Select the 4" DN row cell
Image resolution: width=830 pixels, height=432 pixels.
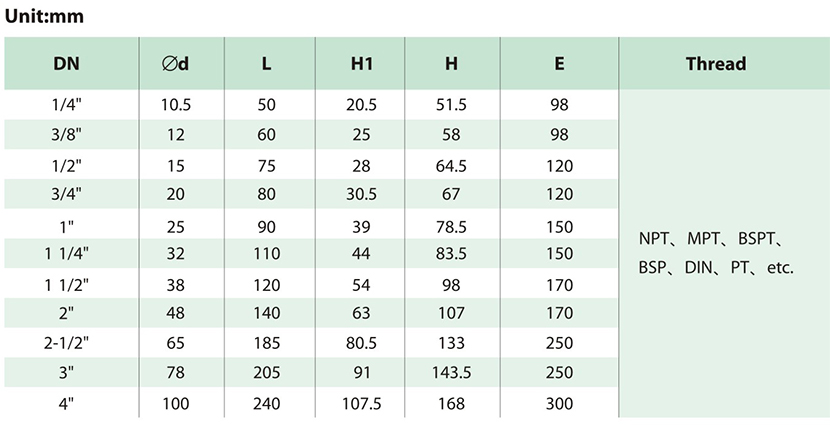tap(66, 402)
